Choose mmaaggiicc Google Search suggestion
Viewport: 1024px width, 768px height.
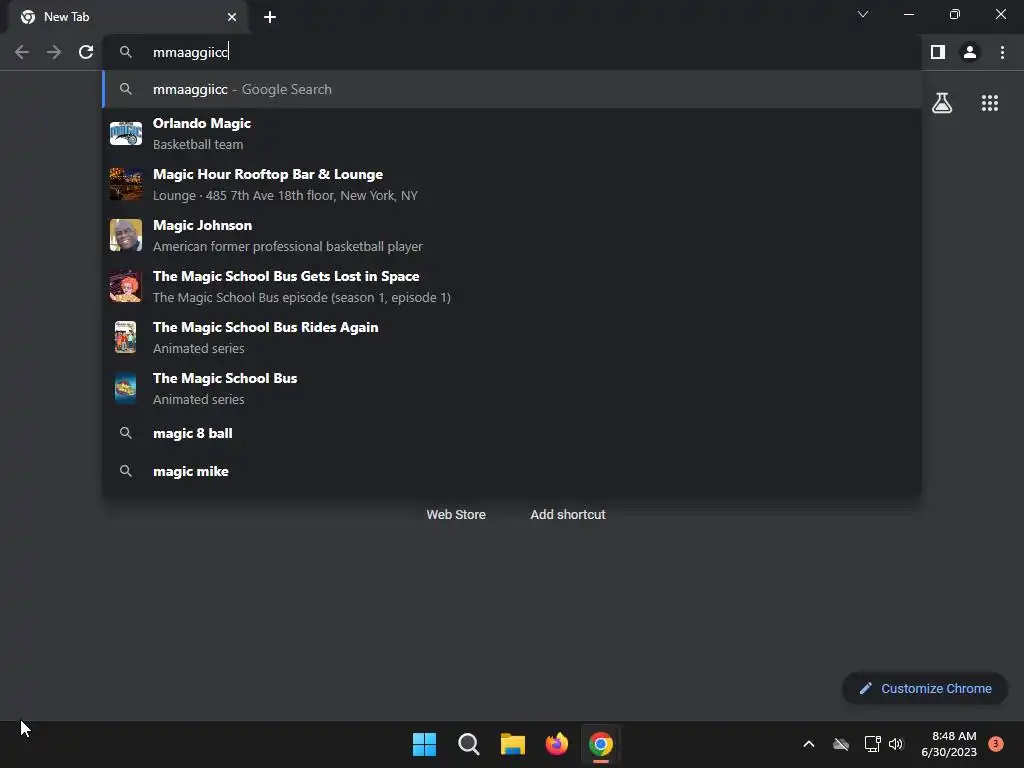(x=512, y=89)
